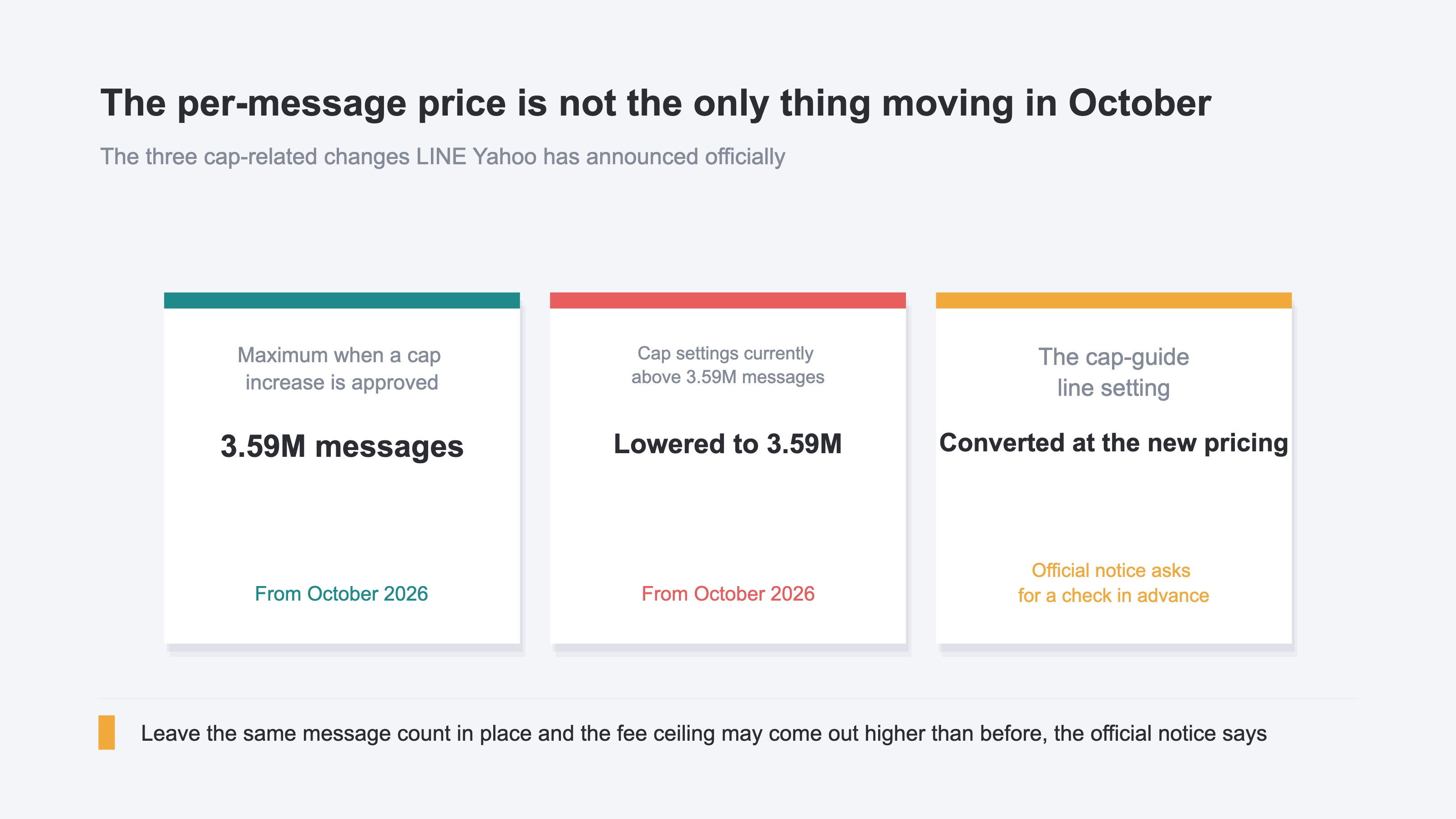The image size is (1456, 819).
Task: Click the red bar atop second card
Action: tap(728, 300)
